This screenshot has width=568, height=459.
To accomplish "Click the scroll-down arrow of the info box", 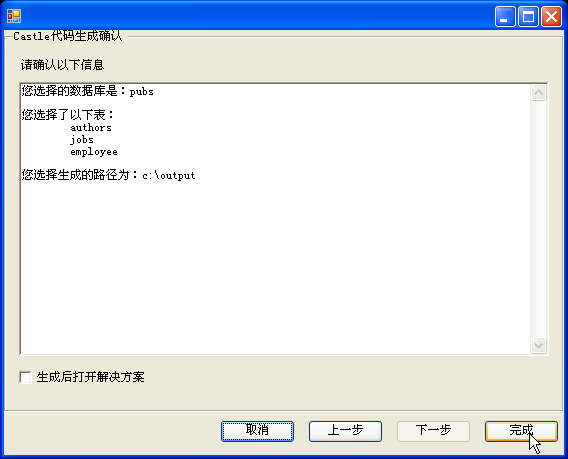I will coord(538,345).
